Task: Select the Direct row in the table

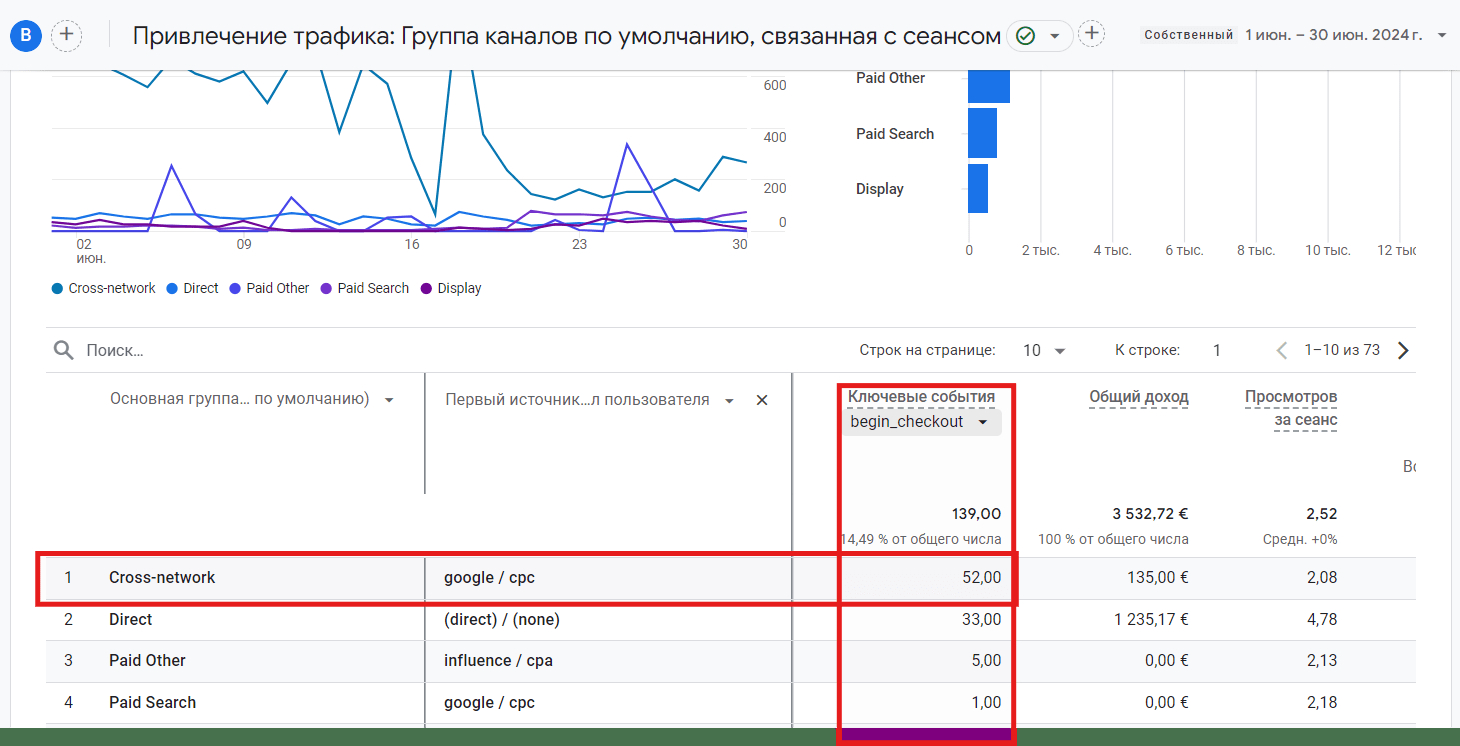Action: pos(130,619)
